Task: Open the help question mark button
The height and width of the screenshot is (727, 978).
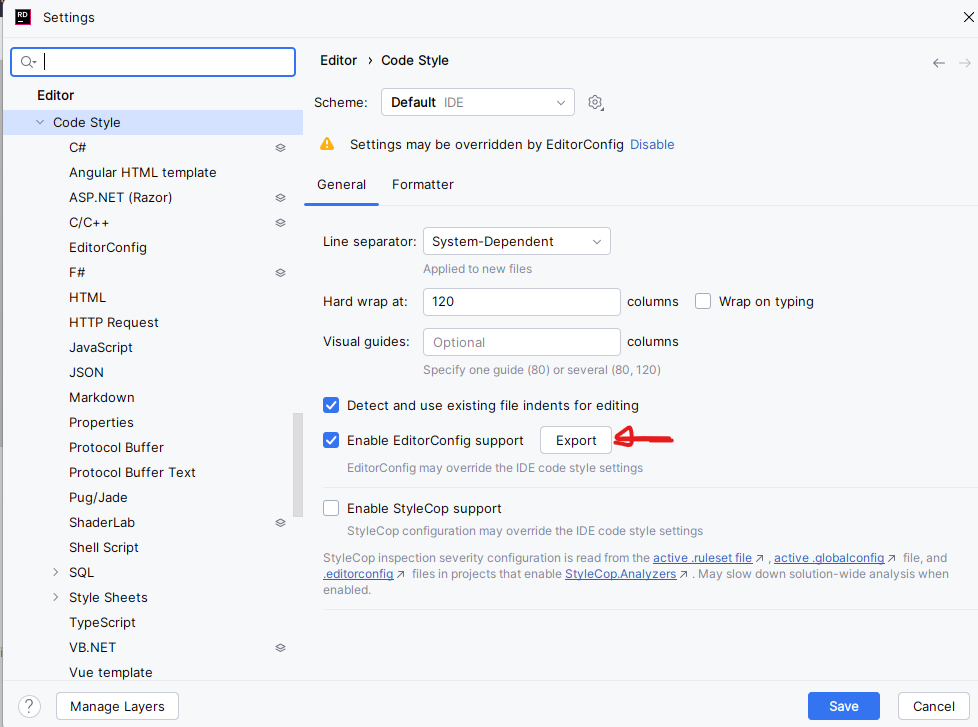Action: pos(30,706)
